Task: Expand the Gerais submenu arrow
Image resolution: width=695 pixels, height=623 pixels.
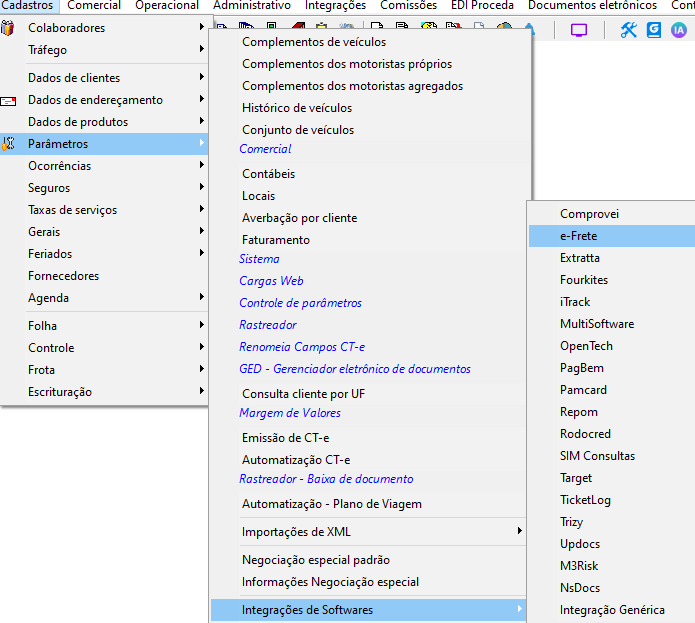Action: [x=202, y=230]
